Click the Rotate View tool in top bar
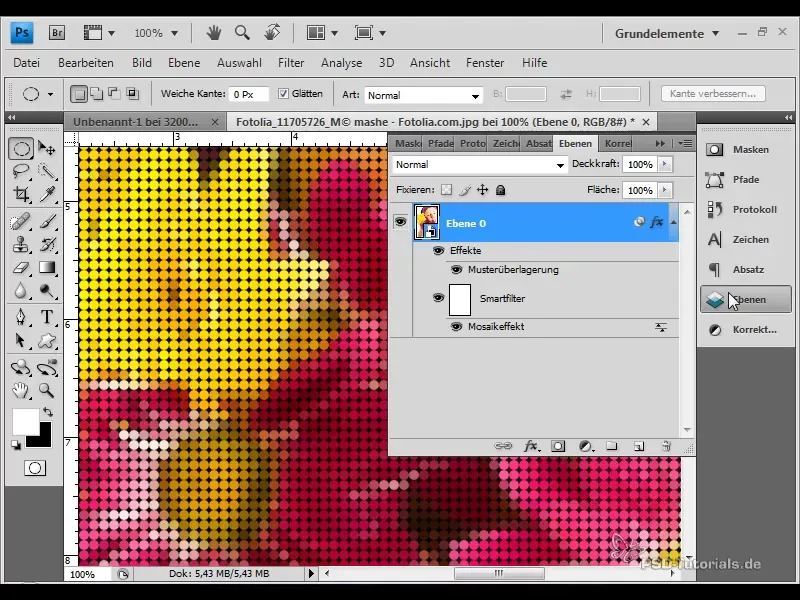 point(272,33)
